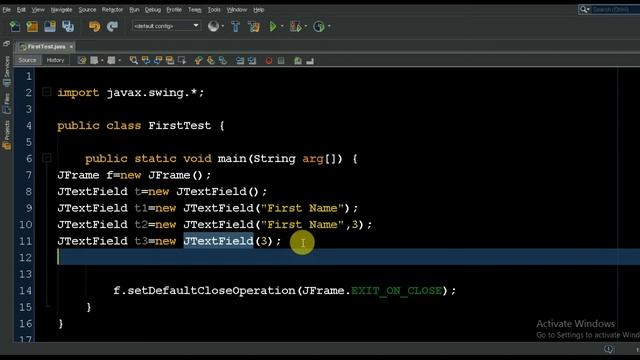
Task: Click the Open Project toolbar icon
Action: point(50,27)
